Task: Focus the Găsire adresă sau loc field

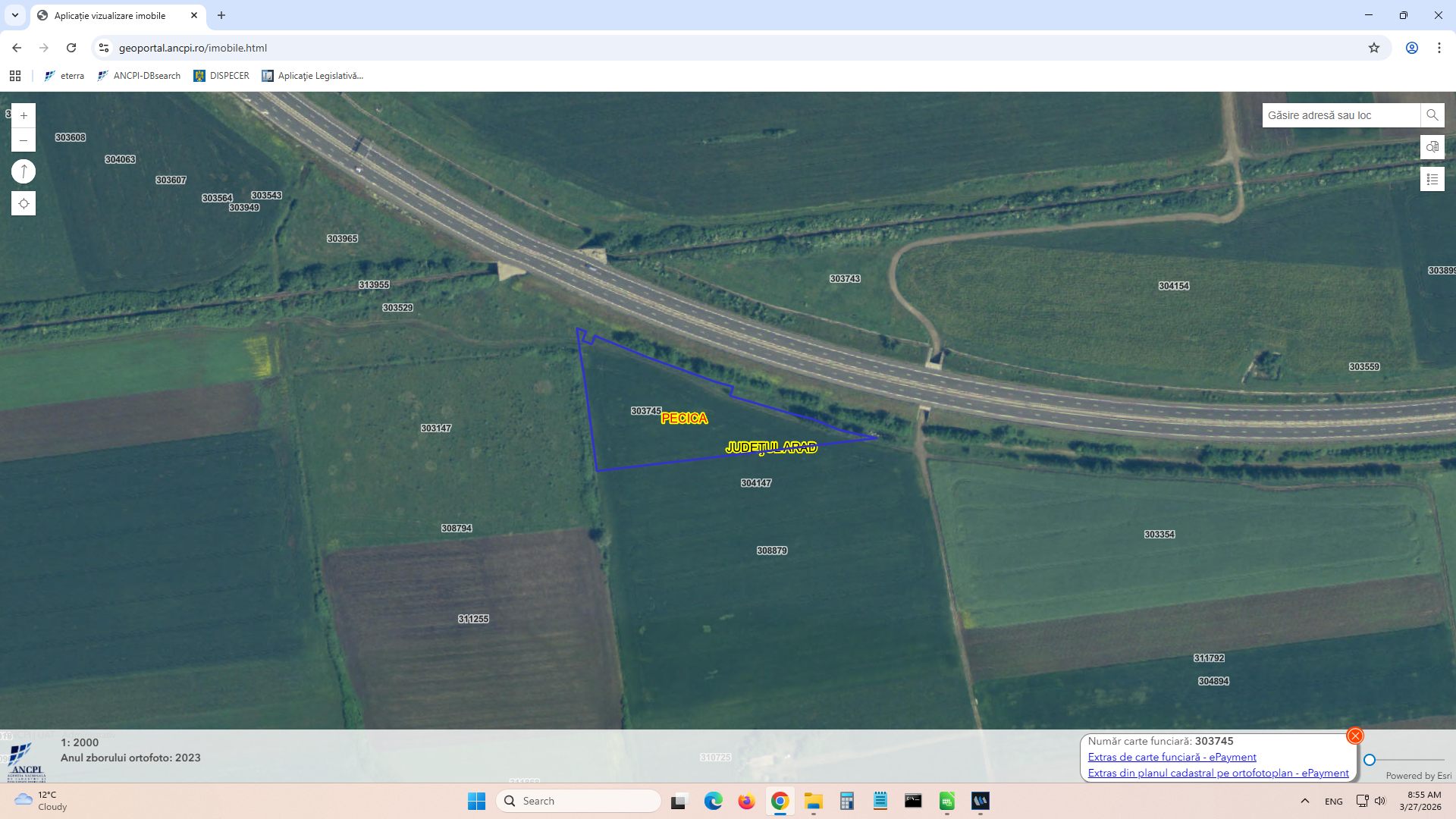Action: (x=1339, y=115)
